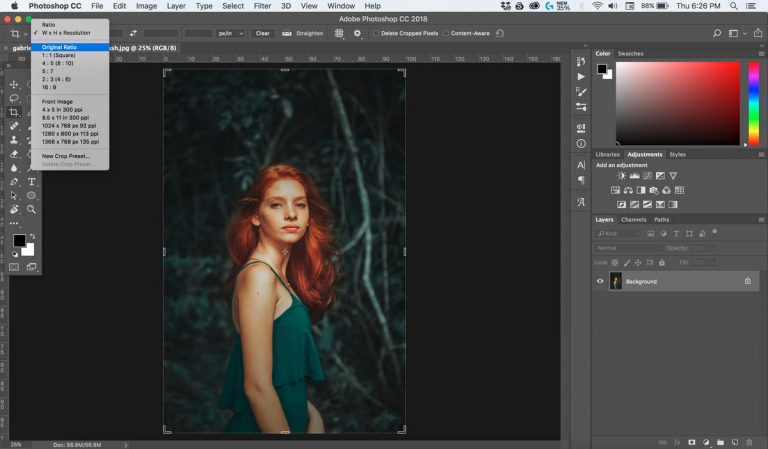
Task: Open the px/in resolution unit dropdown
Action: [x=230, y=33]
